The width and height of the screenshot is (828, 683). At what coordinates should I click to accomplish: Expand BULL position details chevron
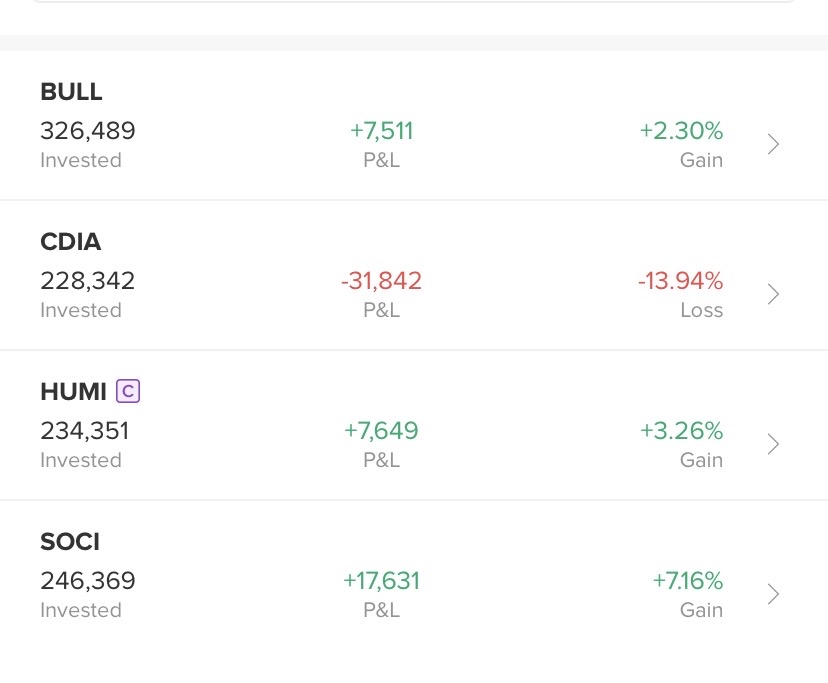tap(773, 145)
